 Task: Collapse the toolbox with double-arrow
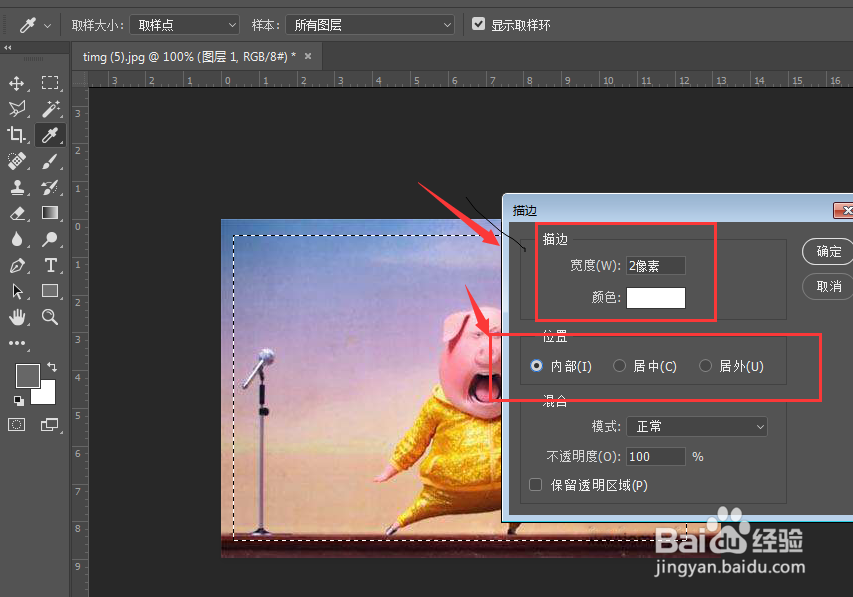tap(8, 48)
